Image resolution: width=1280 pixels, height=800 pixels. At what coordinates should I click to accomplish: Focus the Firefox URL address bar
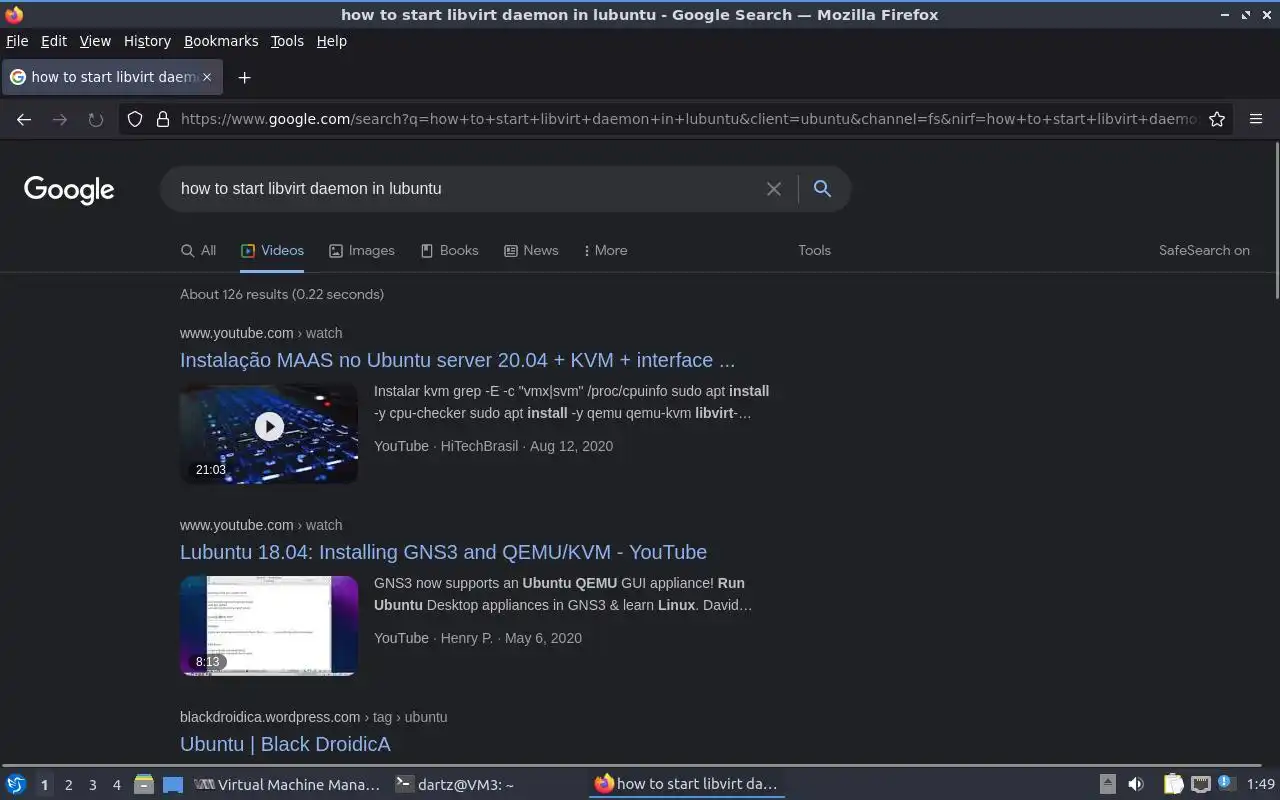pos(688,119)
